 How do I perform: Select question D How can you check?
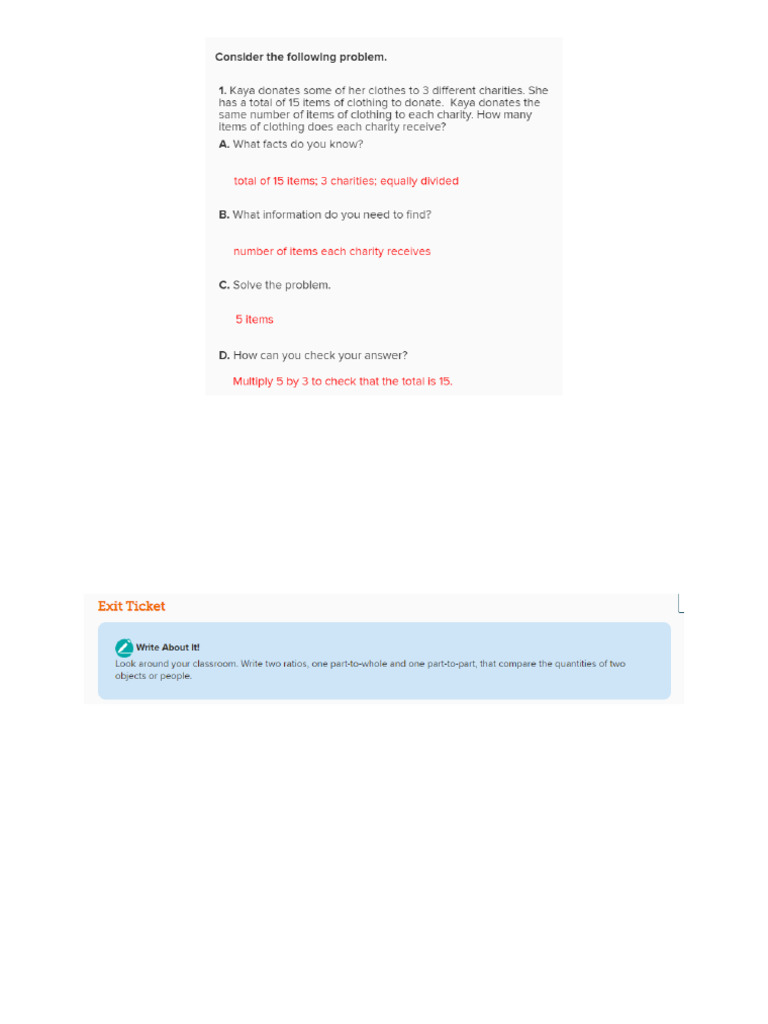click(x=313, y=355)
